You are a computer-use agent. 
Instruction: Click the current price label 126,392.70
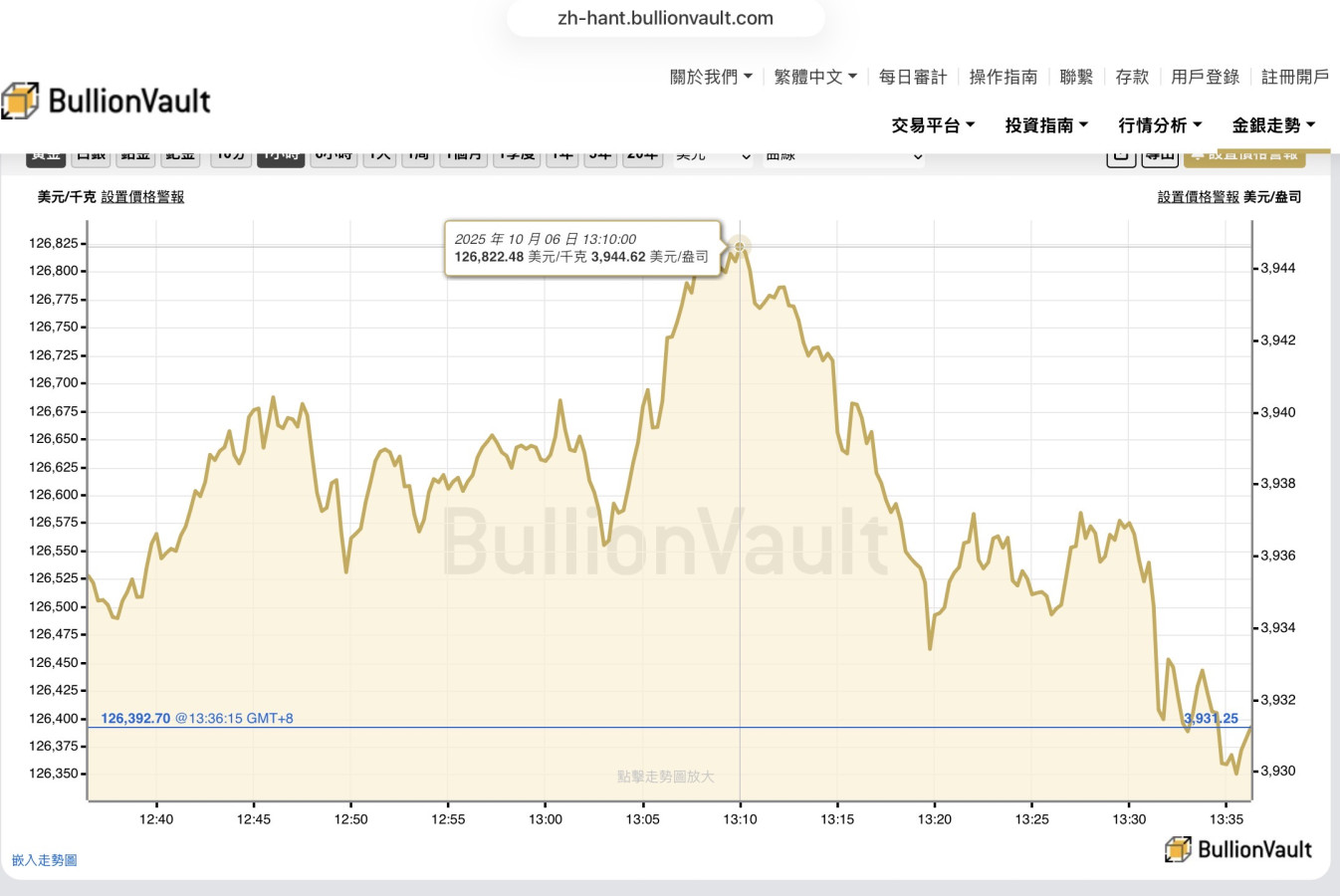coord(135,718)
